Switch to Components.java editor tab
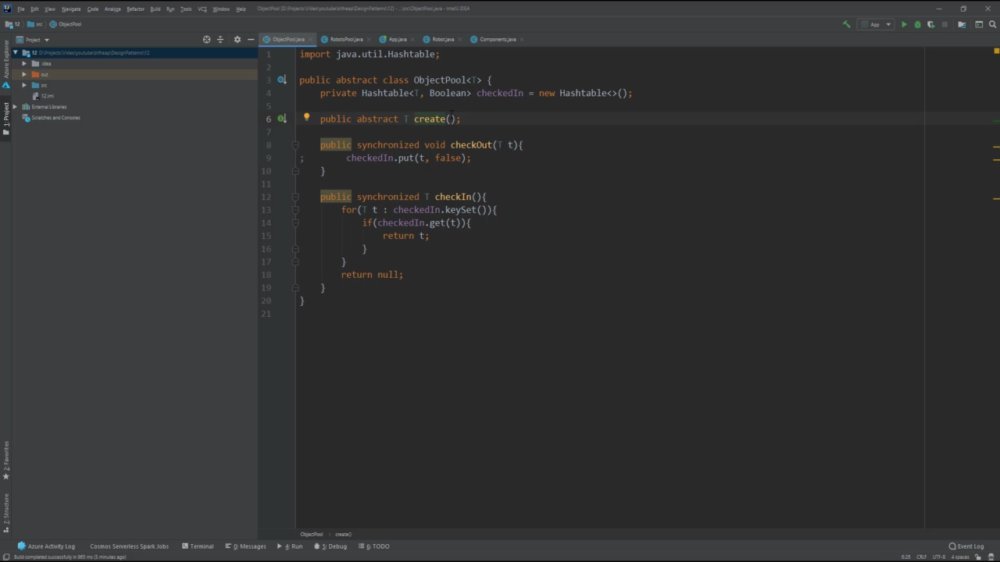 click(496, 40)
